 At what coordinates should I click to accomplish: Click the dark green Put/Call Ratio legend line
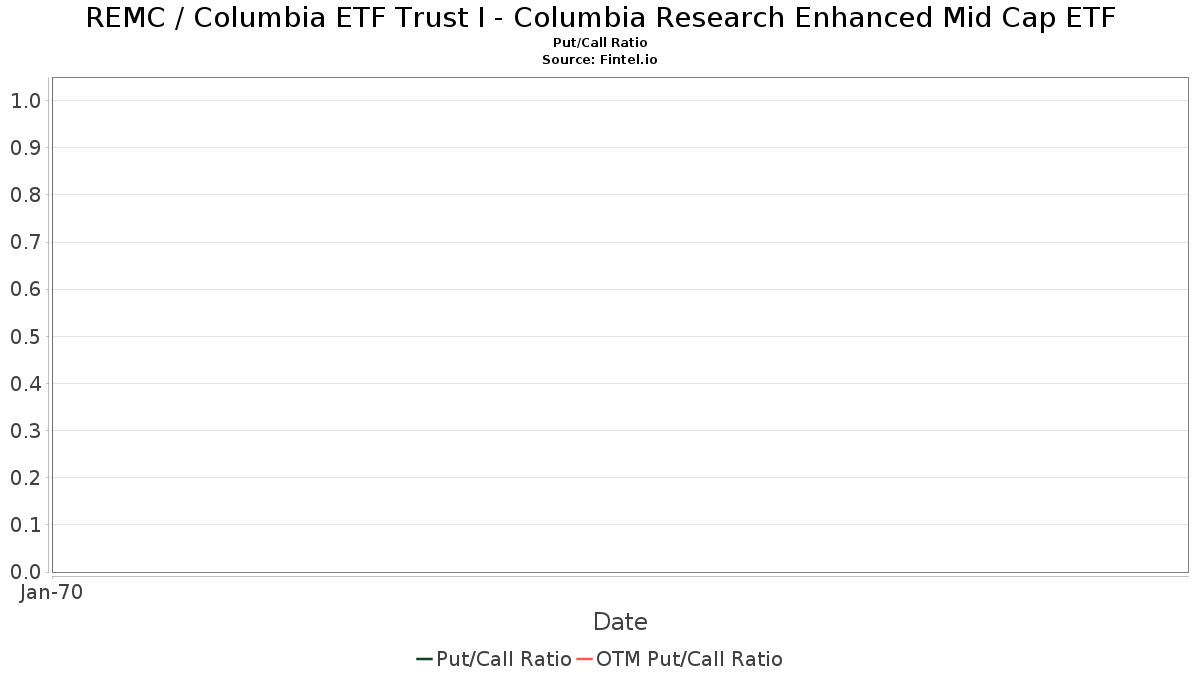(x=424, y=659)
